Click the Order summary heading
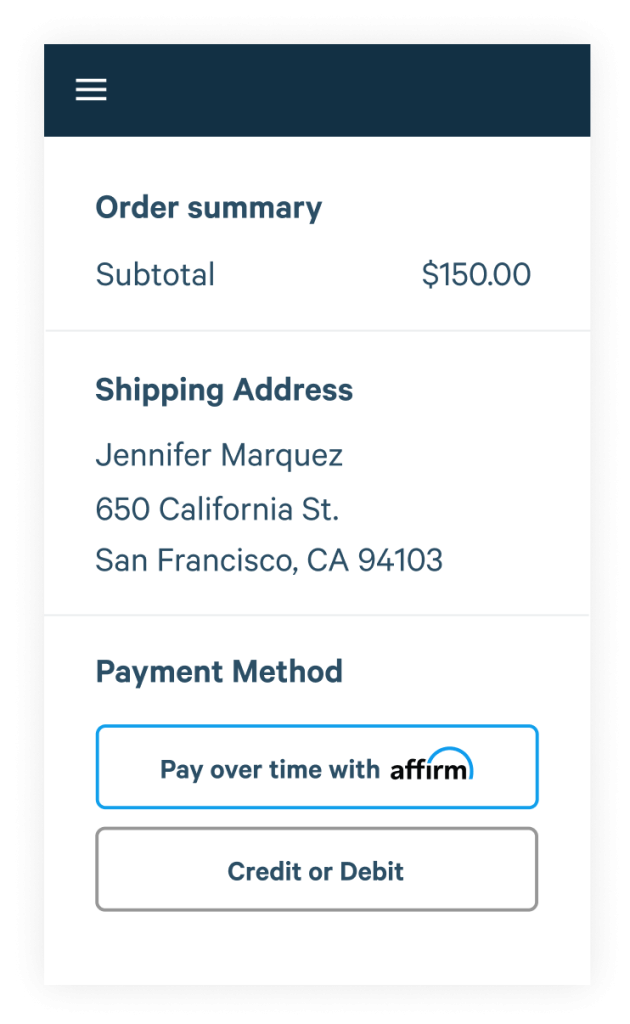This screenshot has width=630, height=1024. coord(209,208)
